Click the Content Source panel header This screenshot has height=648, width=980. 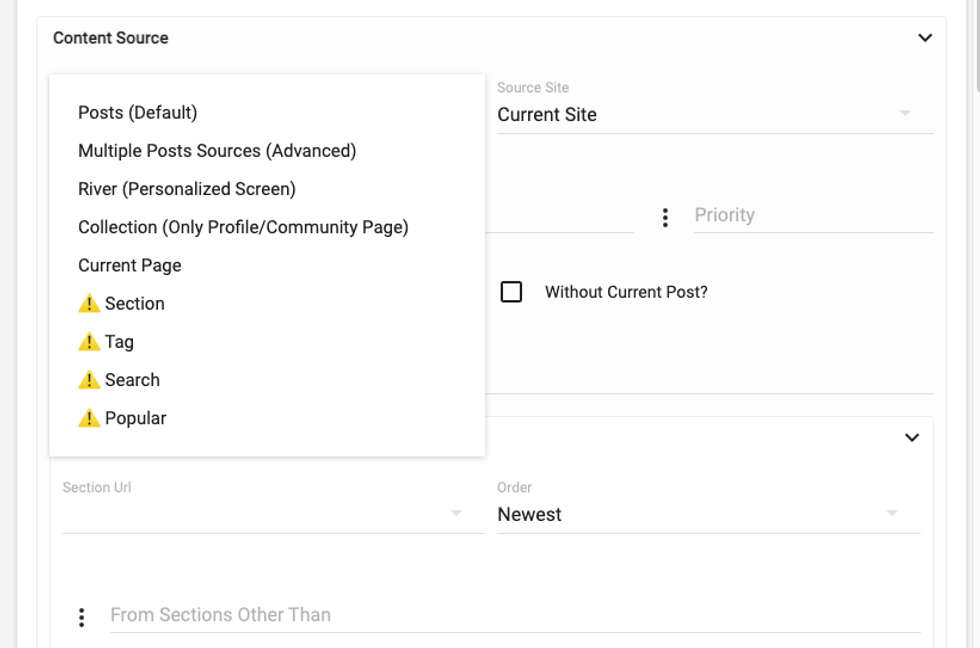(111, 38)
